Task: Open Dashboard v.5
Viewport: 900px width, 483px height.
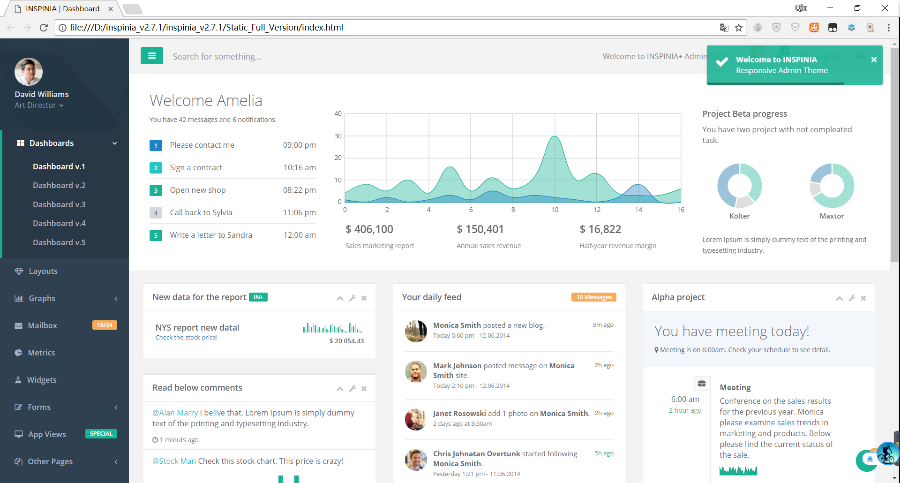Action: pos(59,242)
